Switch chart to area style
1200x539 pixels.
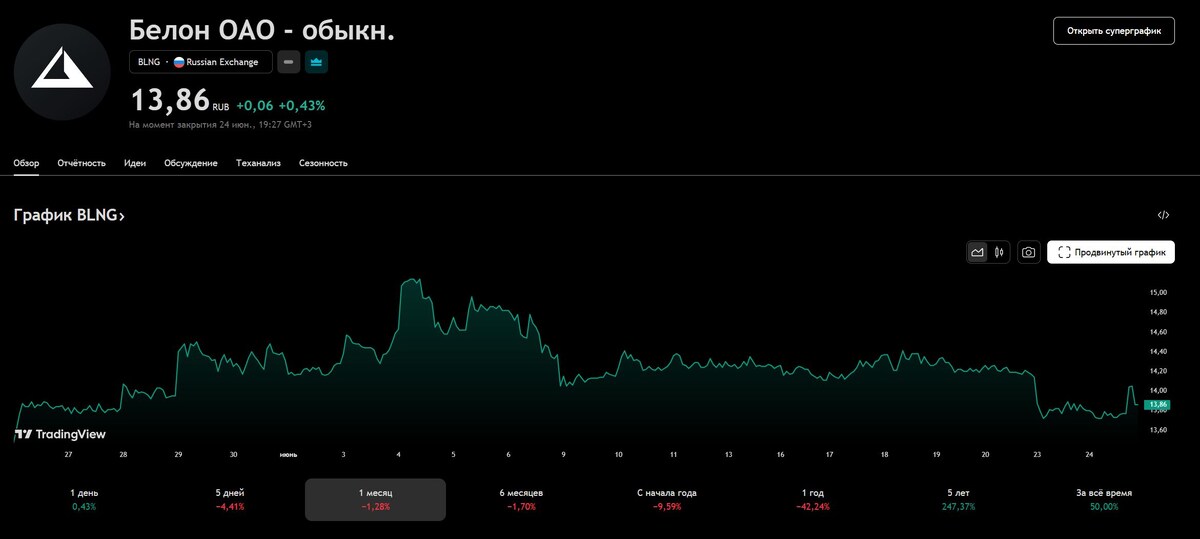click(978, 253)
